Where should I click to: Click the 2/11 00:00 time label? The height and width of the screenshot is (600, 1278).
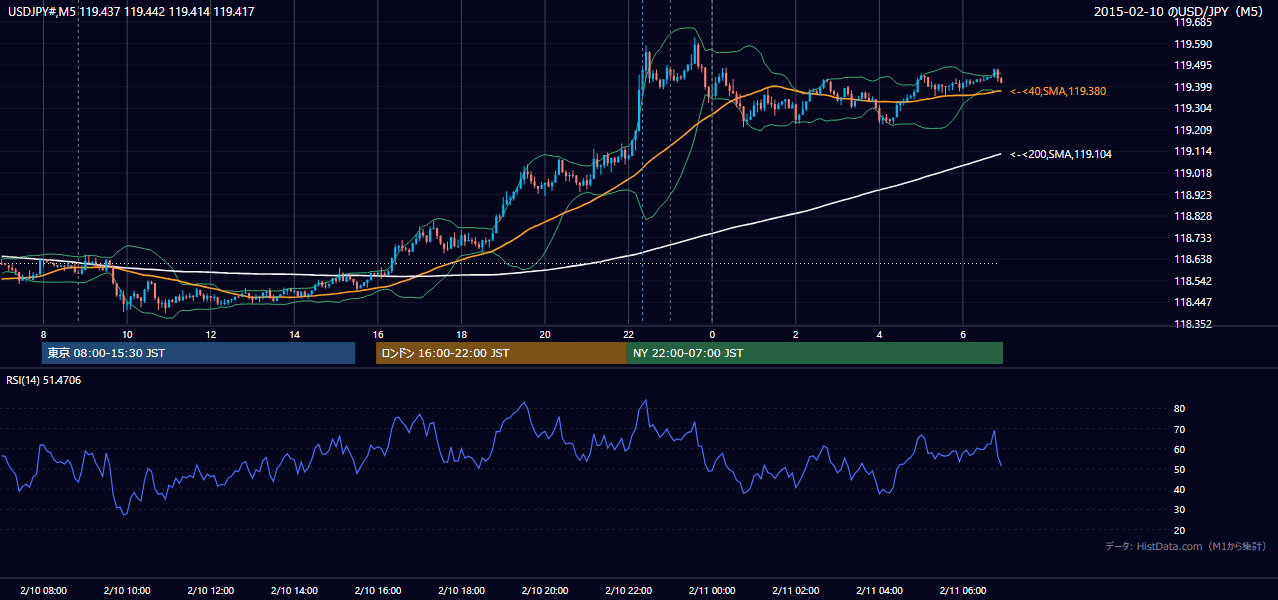tap(711, 591)
